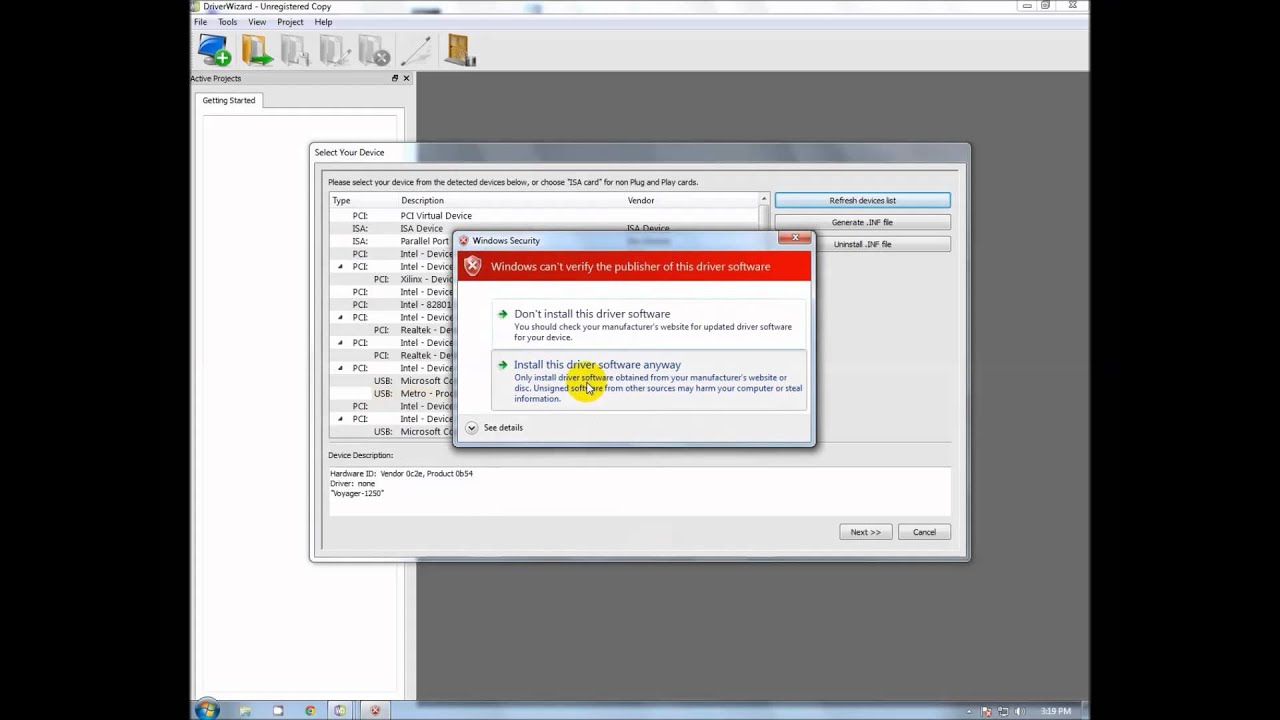
Task: Select the ISA Device row
Action: point(544,229)
